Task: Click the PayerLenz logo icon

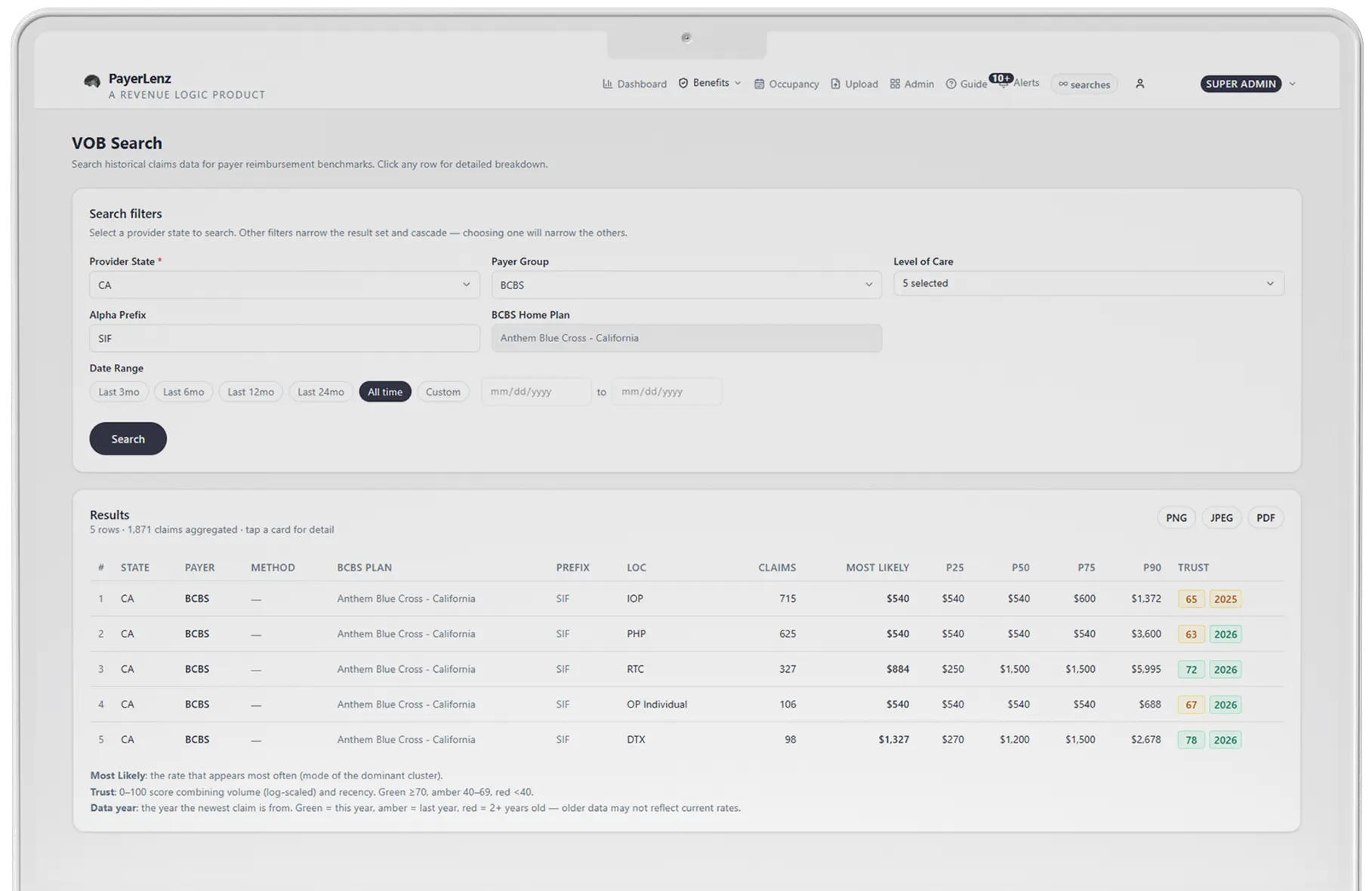Action: click(x=92, y=81)
